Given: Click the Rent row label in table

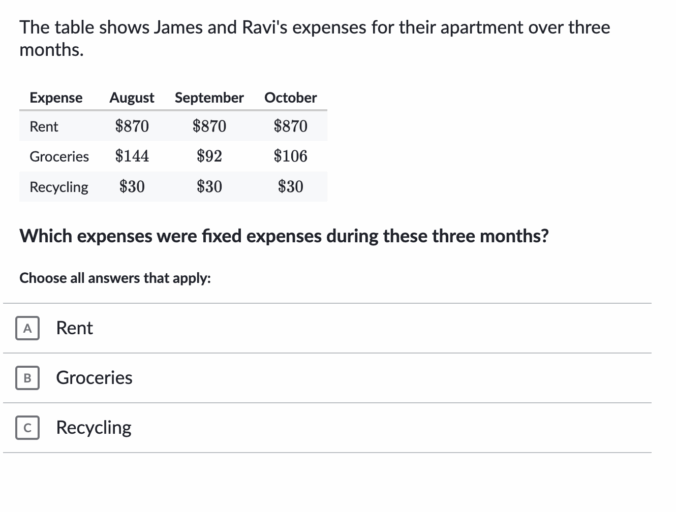Looking at the screenshot, I should (44, 127).
